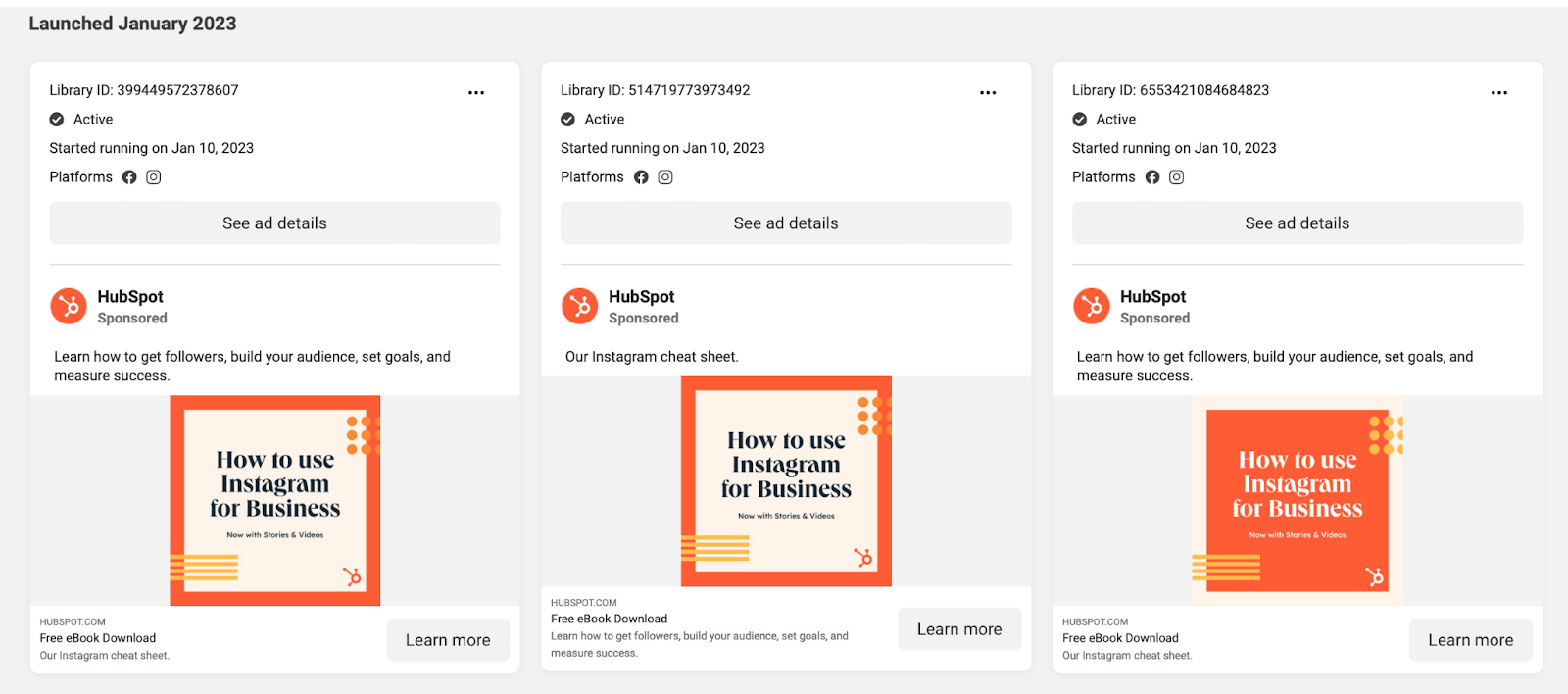Viewport: 1568px width, 694px height.
Task: Click 'Started running on Jan 10, 2023' in ad 399449572378607
Action: (x=152, y=148)
